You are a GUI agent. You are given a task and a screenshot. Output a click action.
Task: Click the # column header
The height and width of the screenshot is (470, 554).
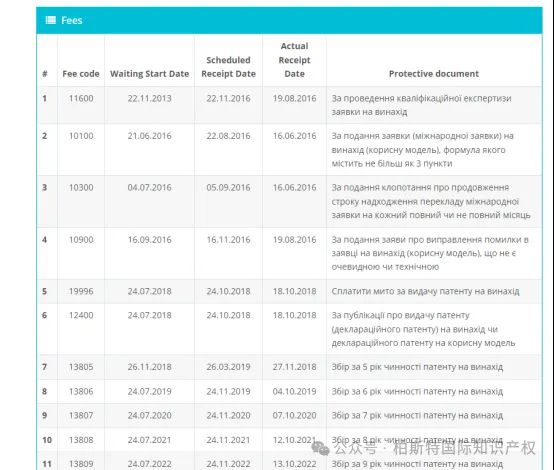45,74
